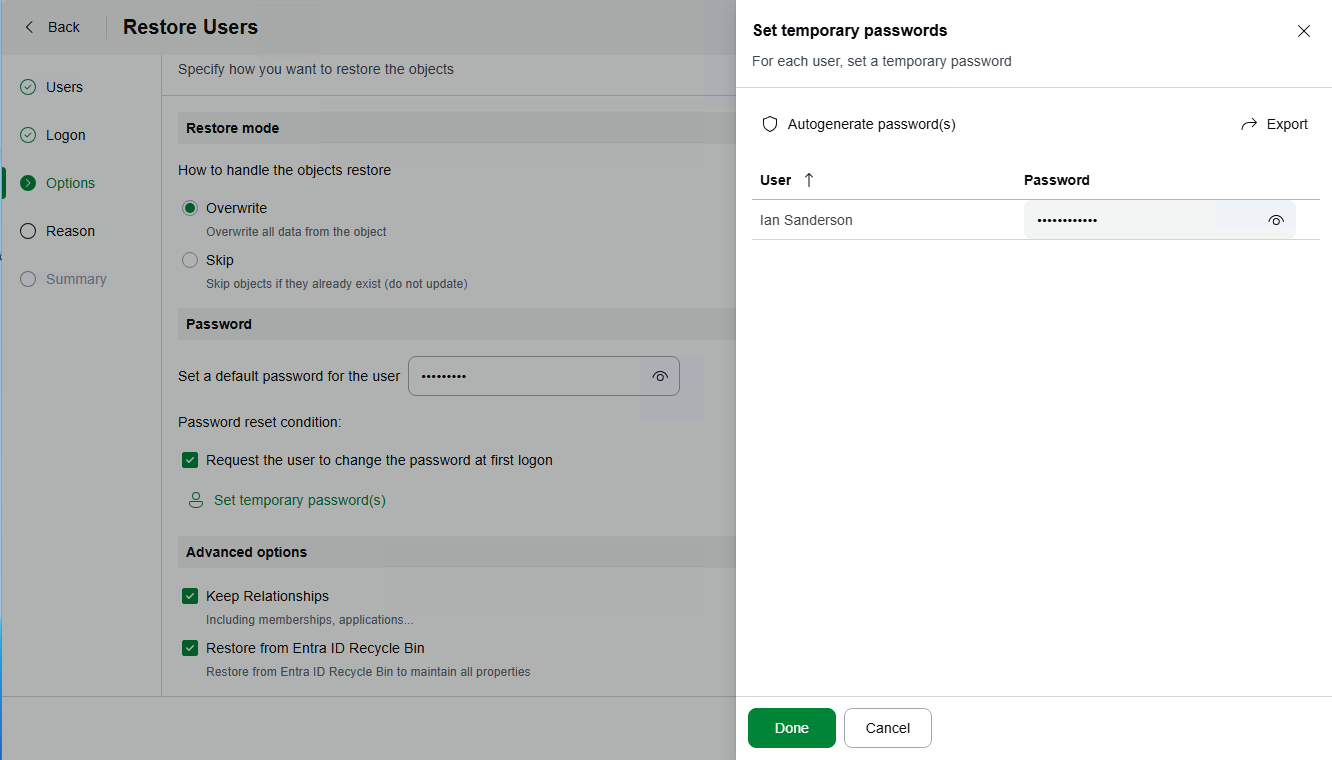Disable password change at first logon

click(x=190, y=460)
